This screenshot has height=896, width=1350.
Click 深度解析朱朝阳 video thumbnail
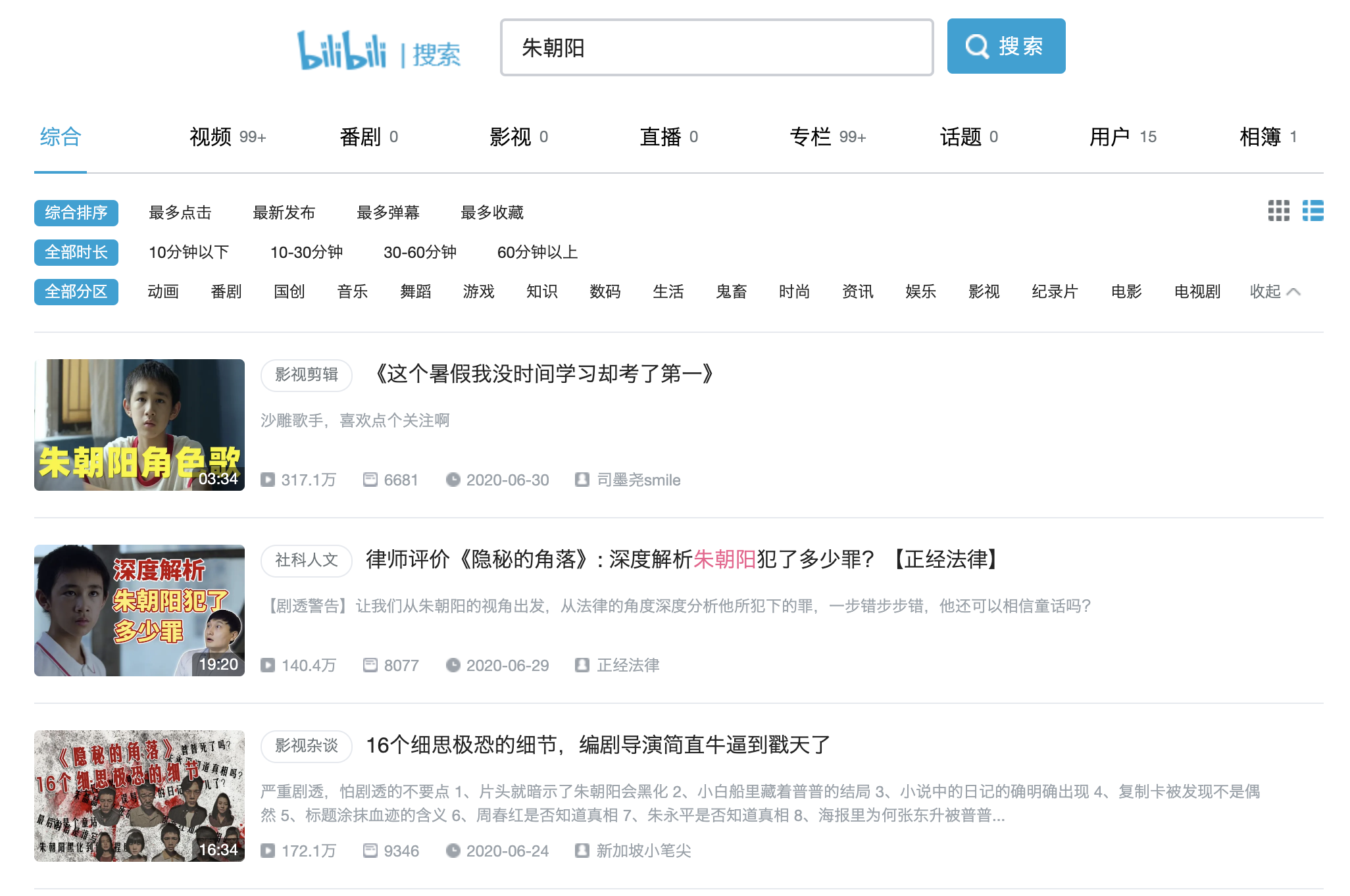pos(139,610)
